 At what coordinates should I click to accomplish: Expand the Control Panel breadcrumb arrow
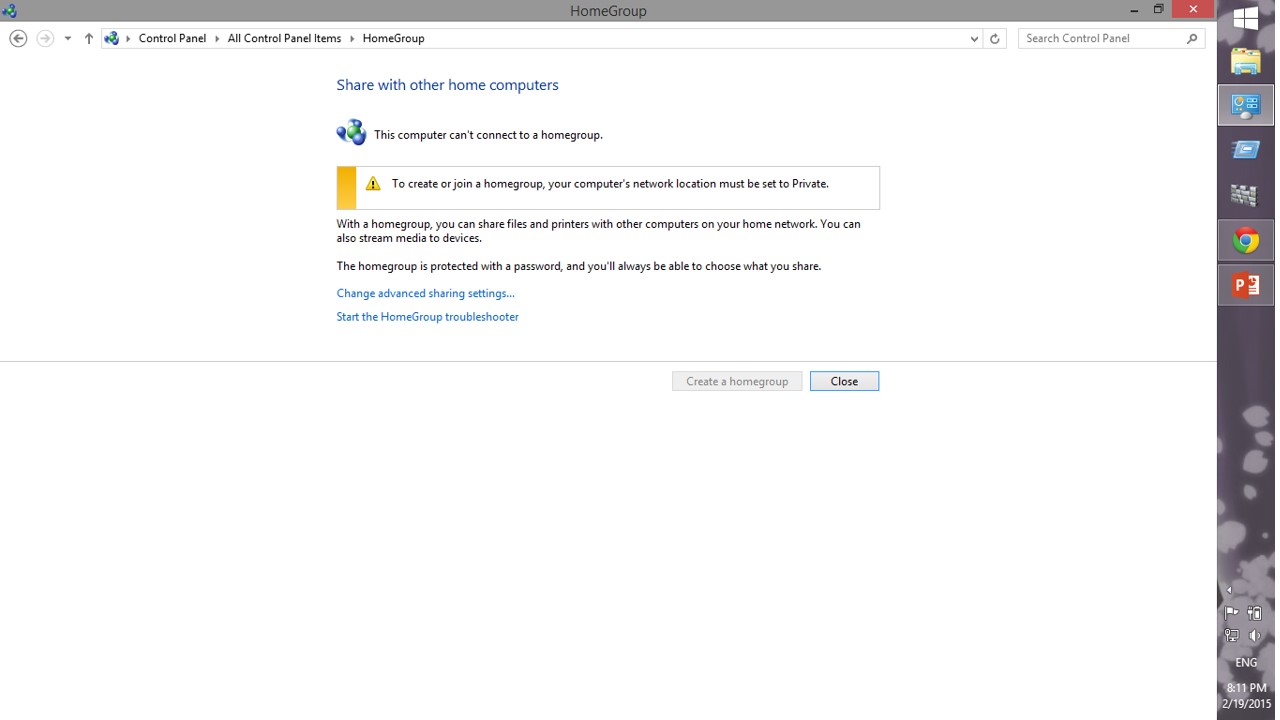pyautogui.click(x=217, y=38)
